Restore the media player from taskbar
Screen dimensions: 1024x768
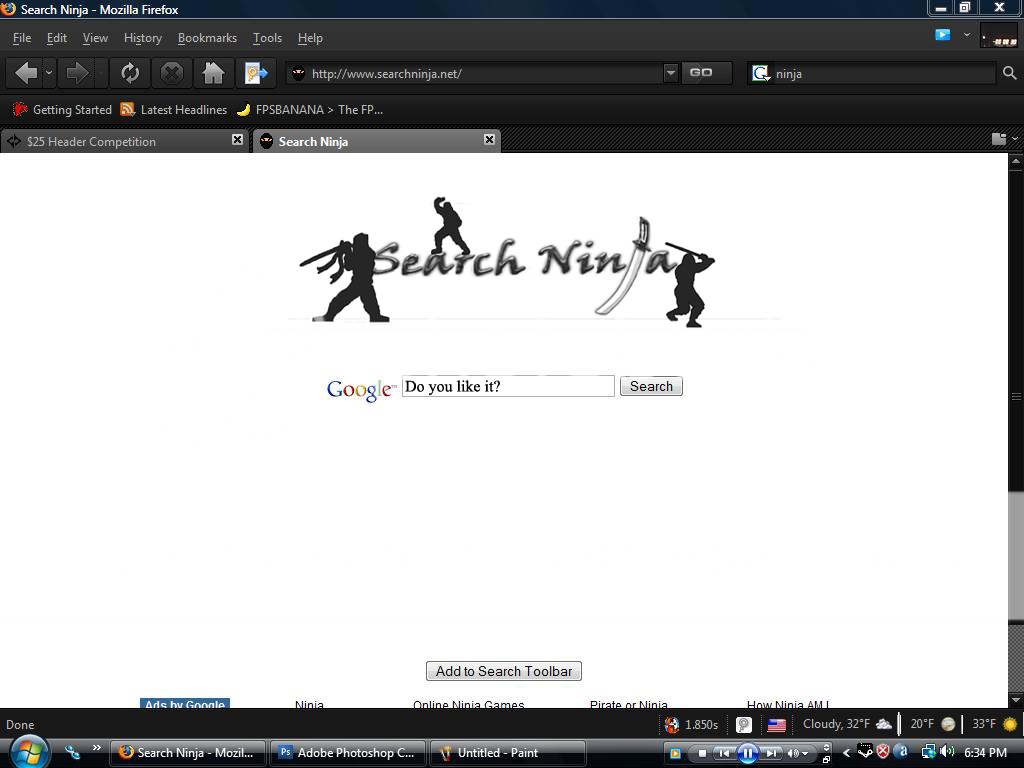[826, 759]
